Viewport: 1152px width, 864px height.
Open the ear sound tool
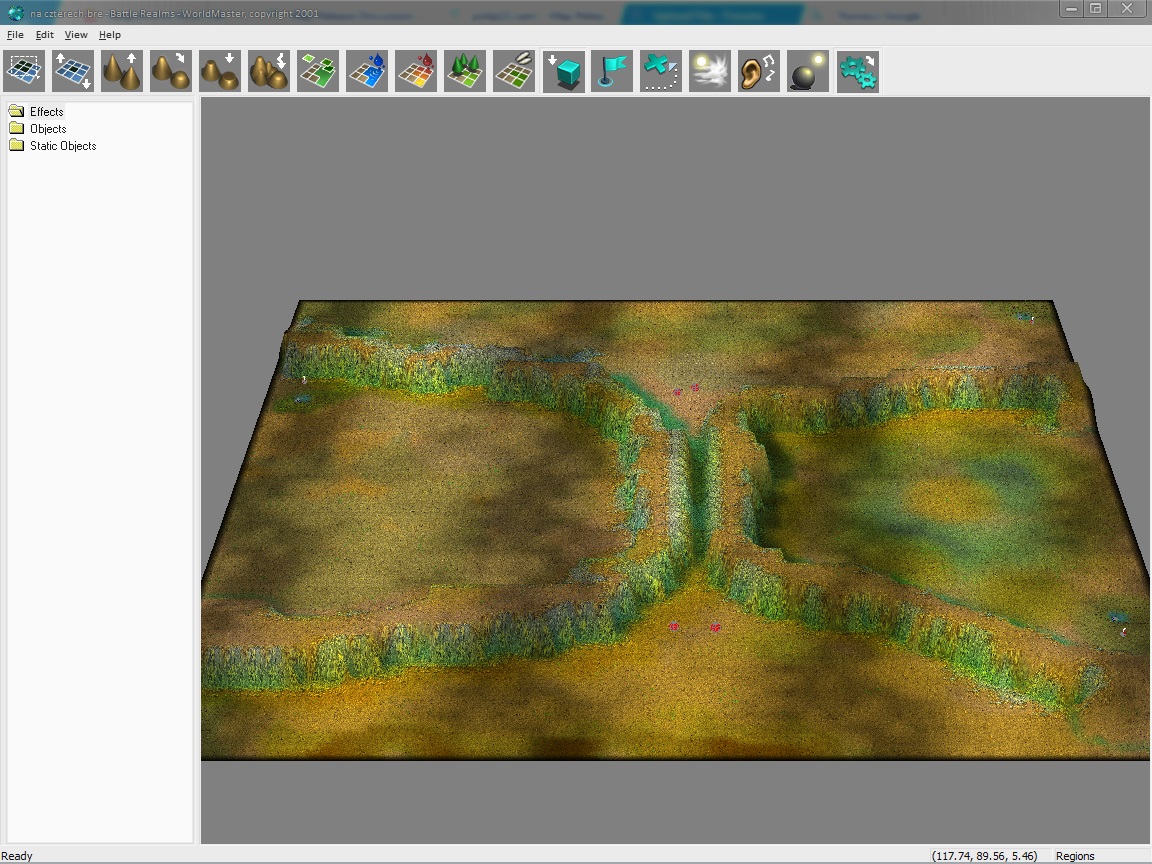click(759, 71)
